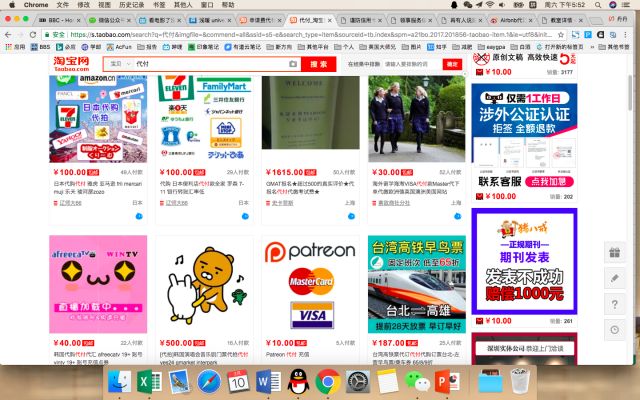Screen dimensions: 640x400
Task: Reload the page with the refresh icon
Action: point(33,35)
